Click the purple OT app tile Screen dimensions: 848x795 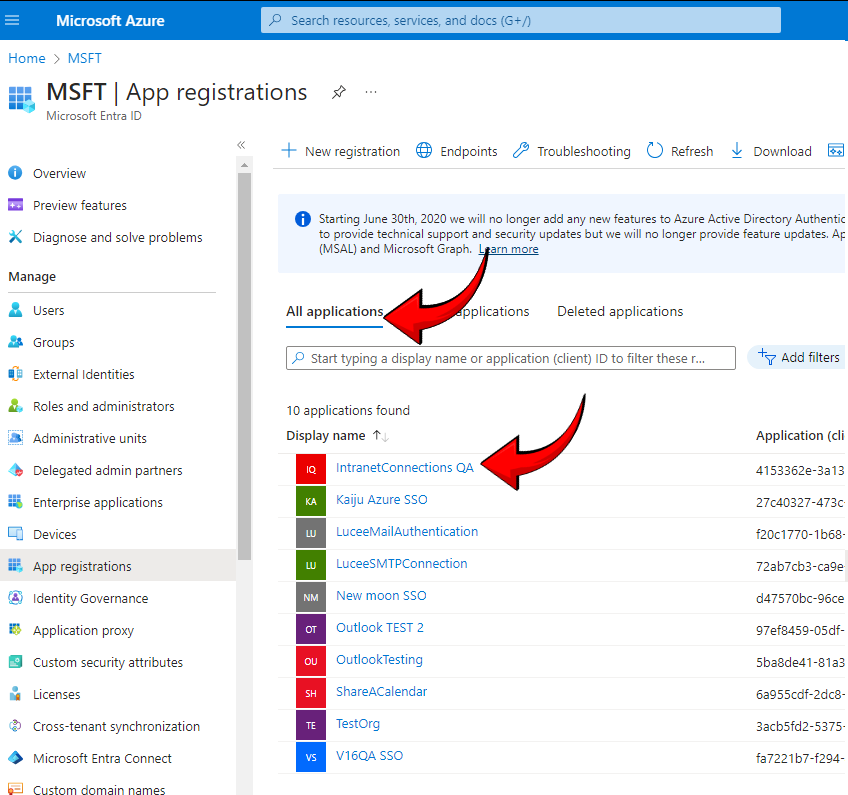pyautogui.click(x=311, y=629)
